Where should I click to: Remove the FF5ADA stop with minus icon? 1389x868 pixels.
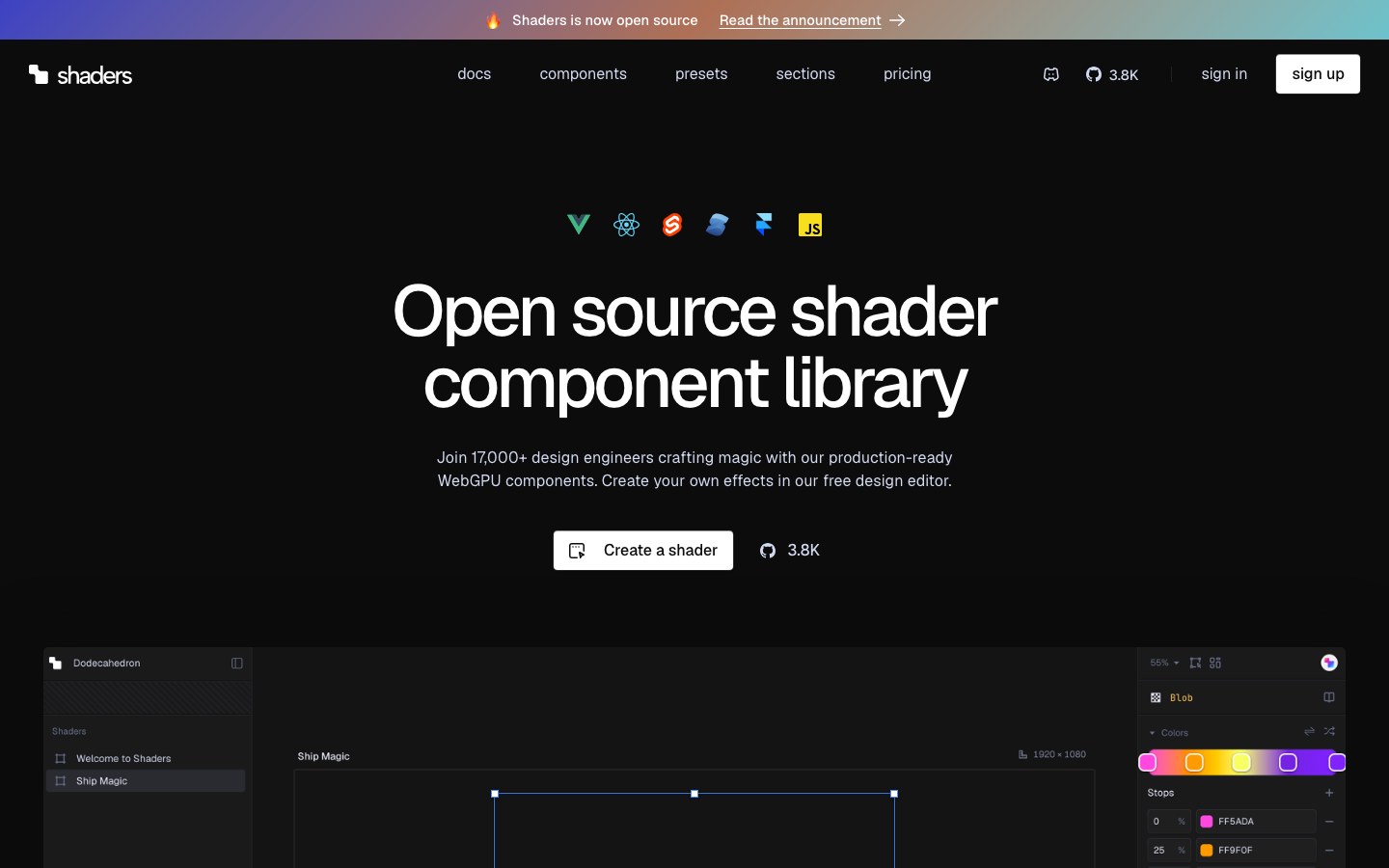(1329, 822)
